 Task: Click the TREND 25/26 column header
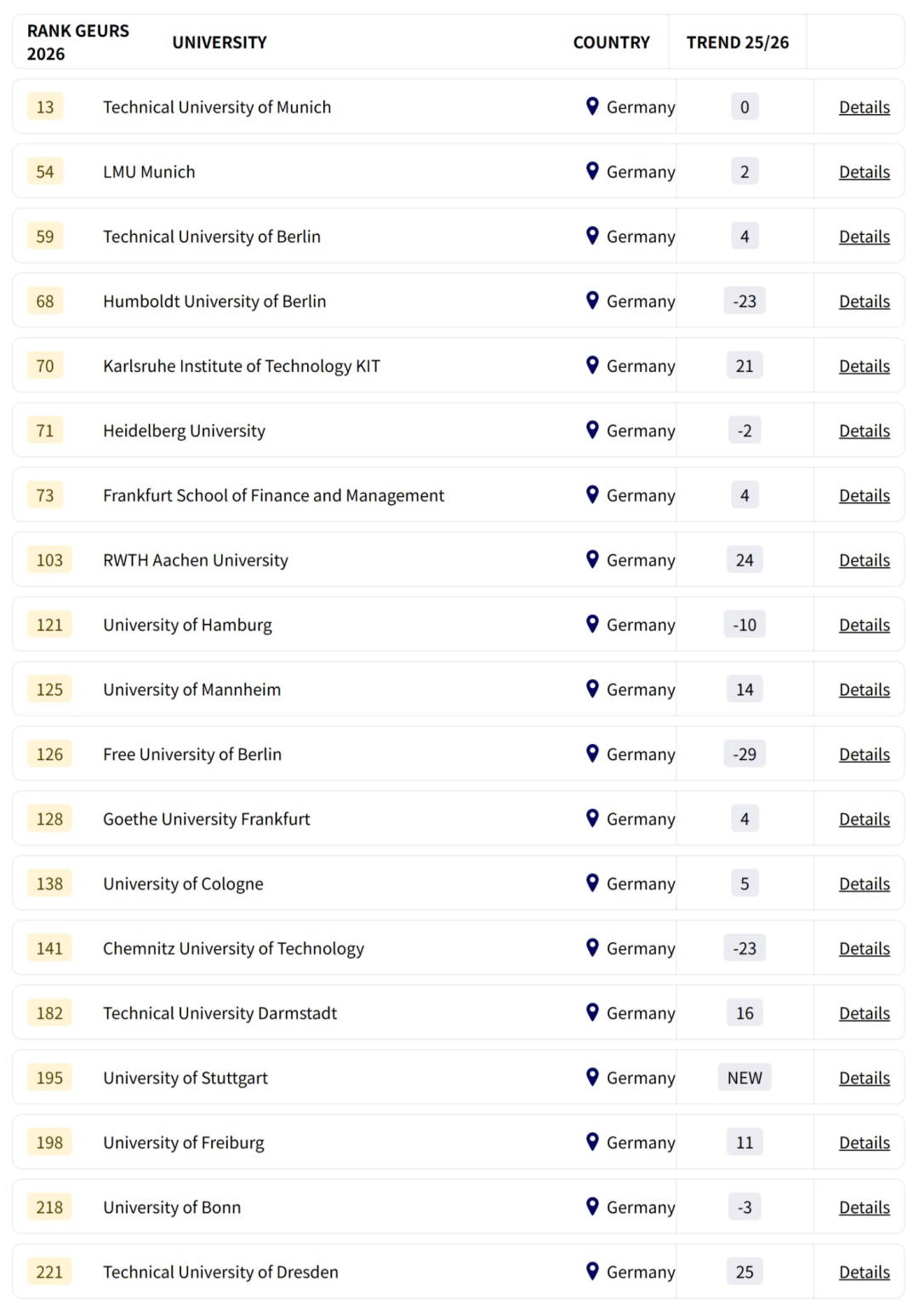736,42
